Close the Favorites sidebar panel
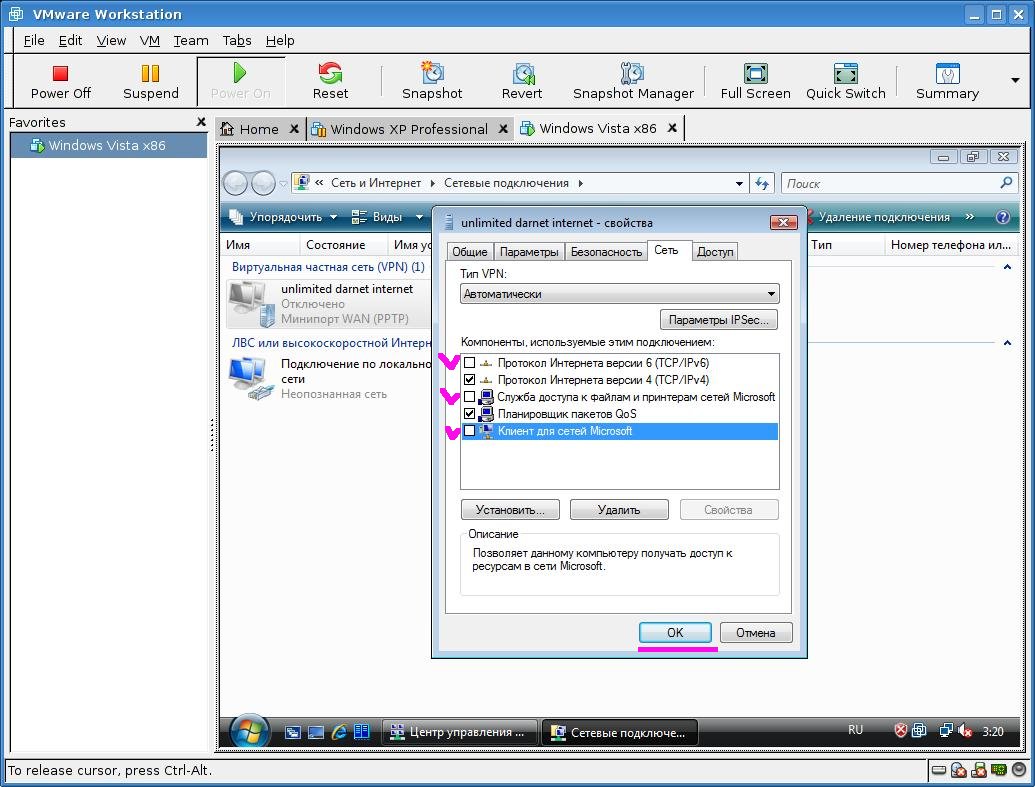Viewport: 1035px width, 787px height. pos(201,121)
